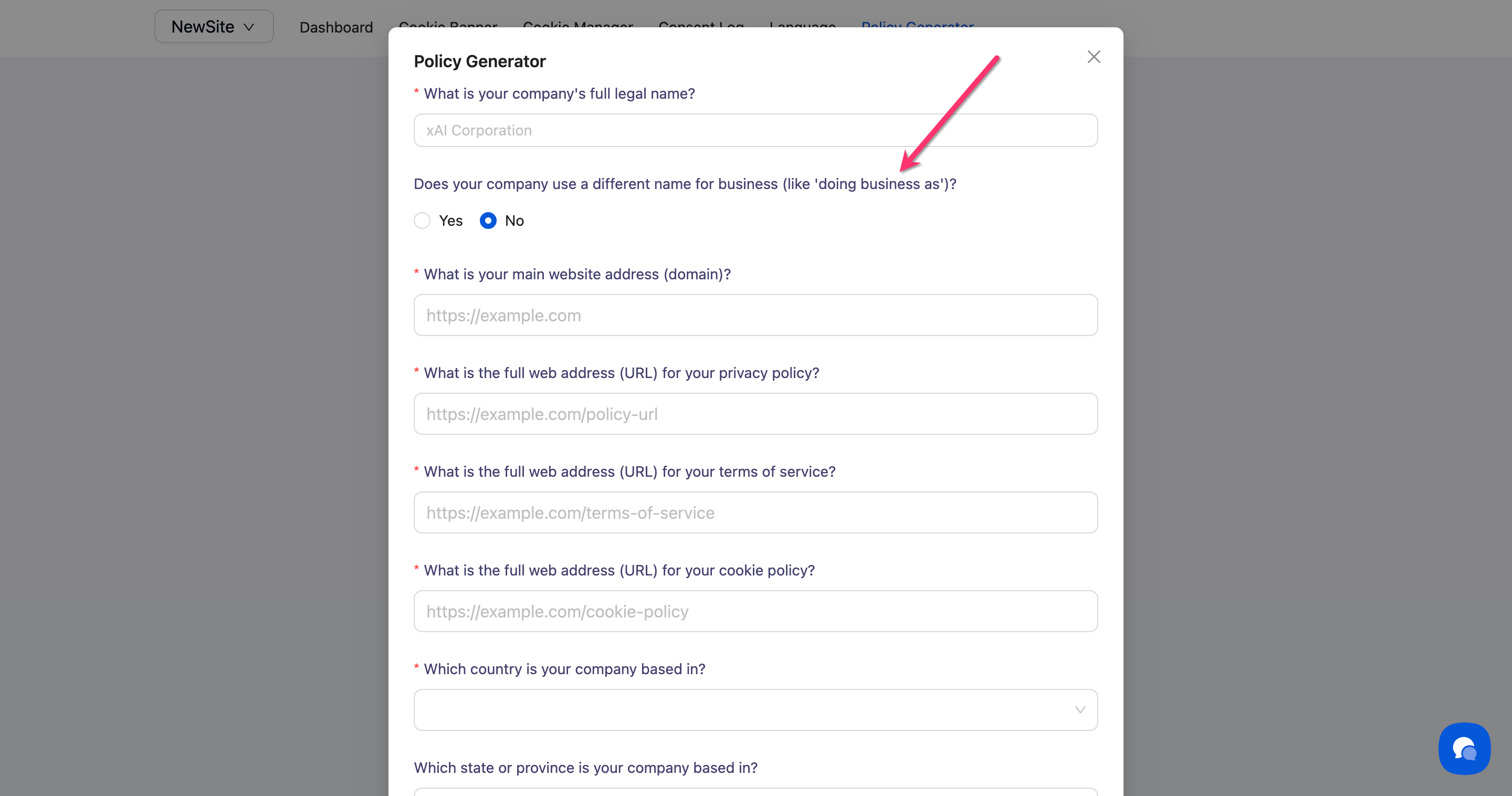Click the privacy policy URL field
The width and height of the screenshot is (1512, 796).
tap(755, 414)
